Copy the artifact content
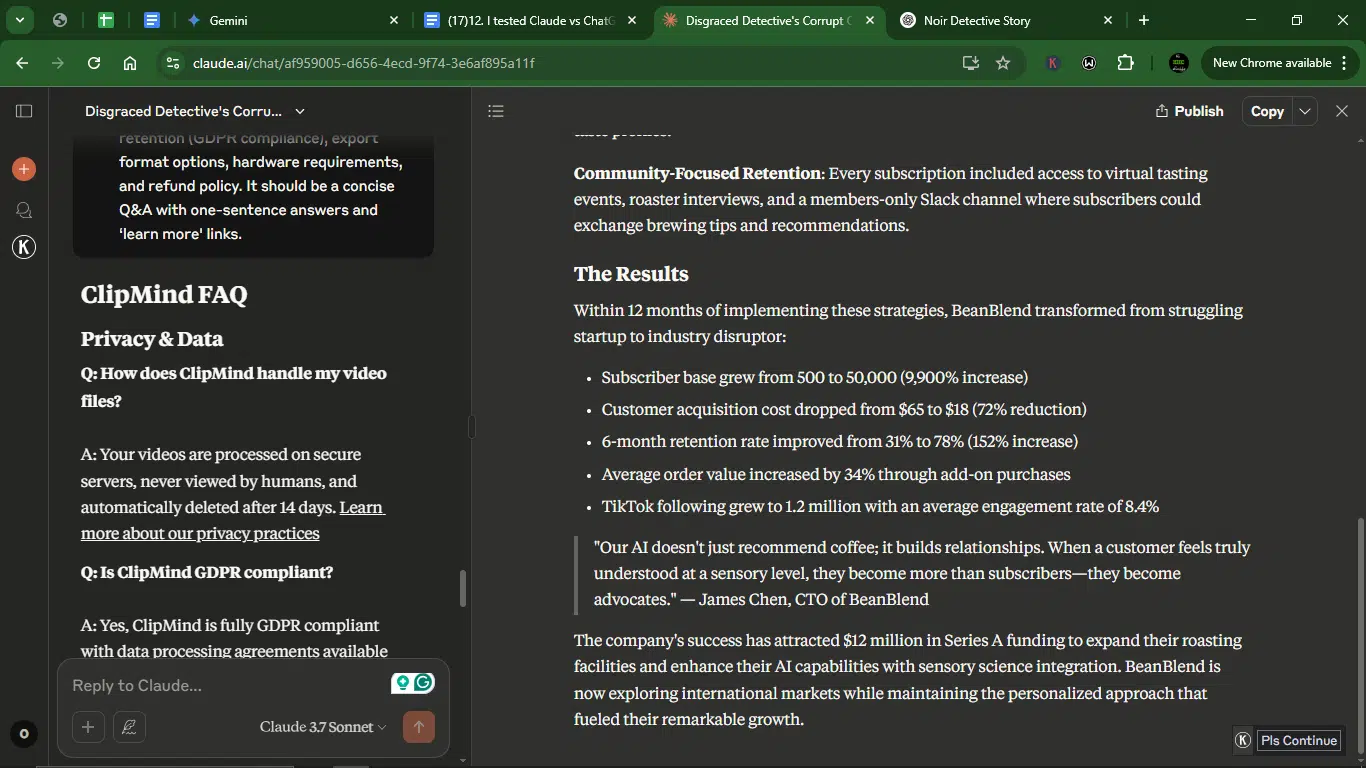1366x768 pixels. tap(1267, 111)
